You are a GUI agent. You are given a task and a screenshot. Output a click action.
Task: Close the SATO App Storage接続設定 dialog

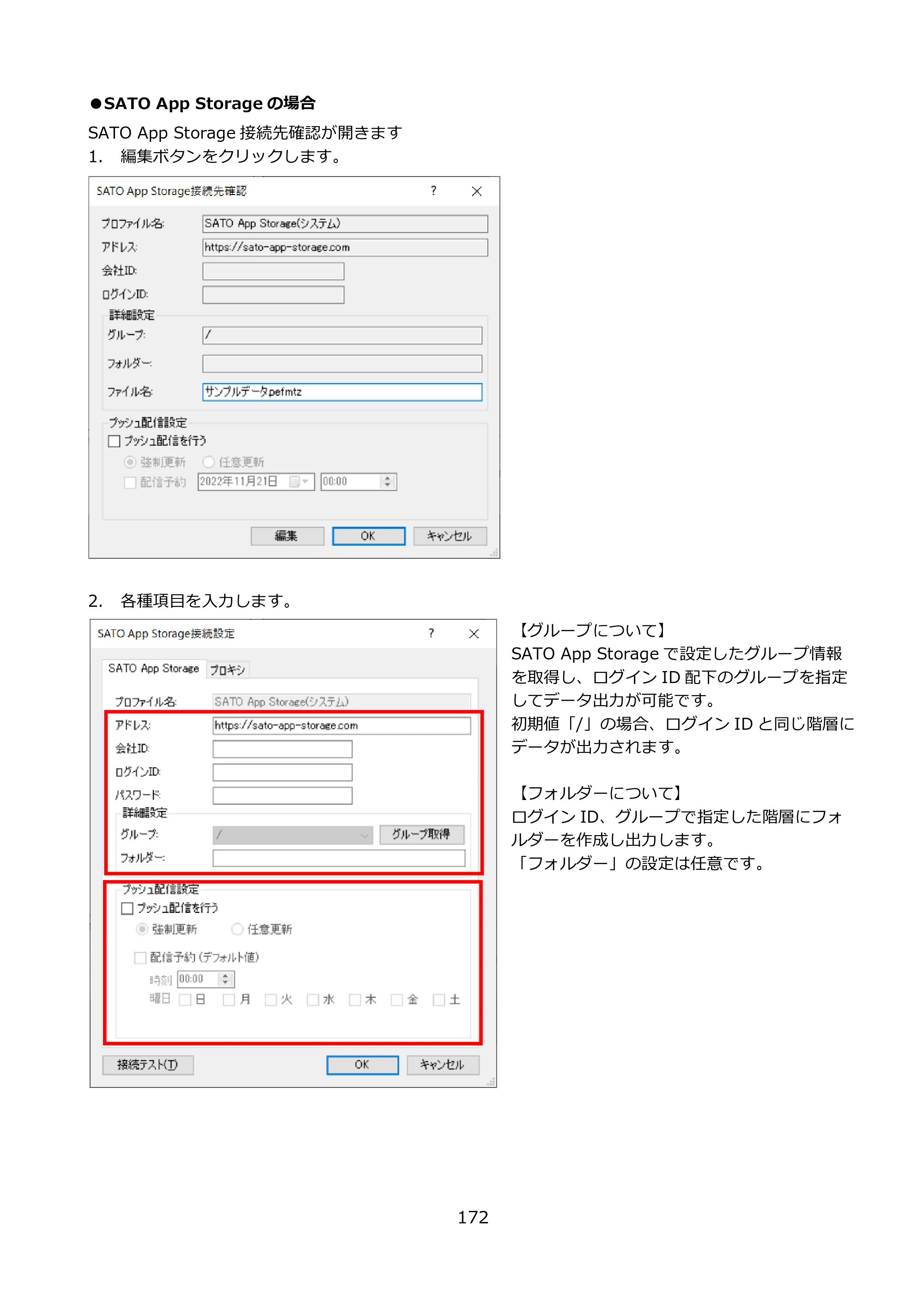pos(474,634)
